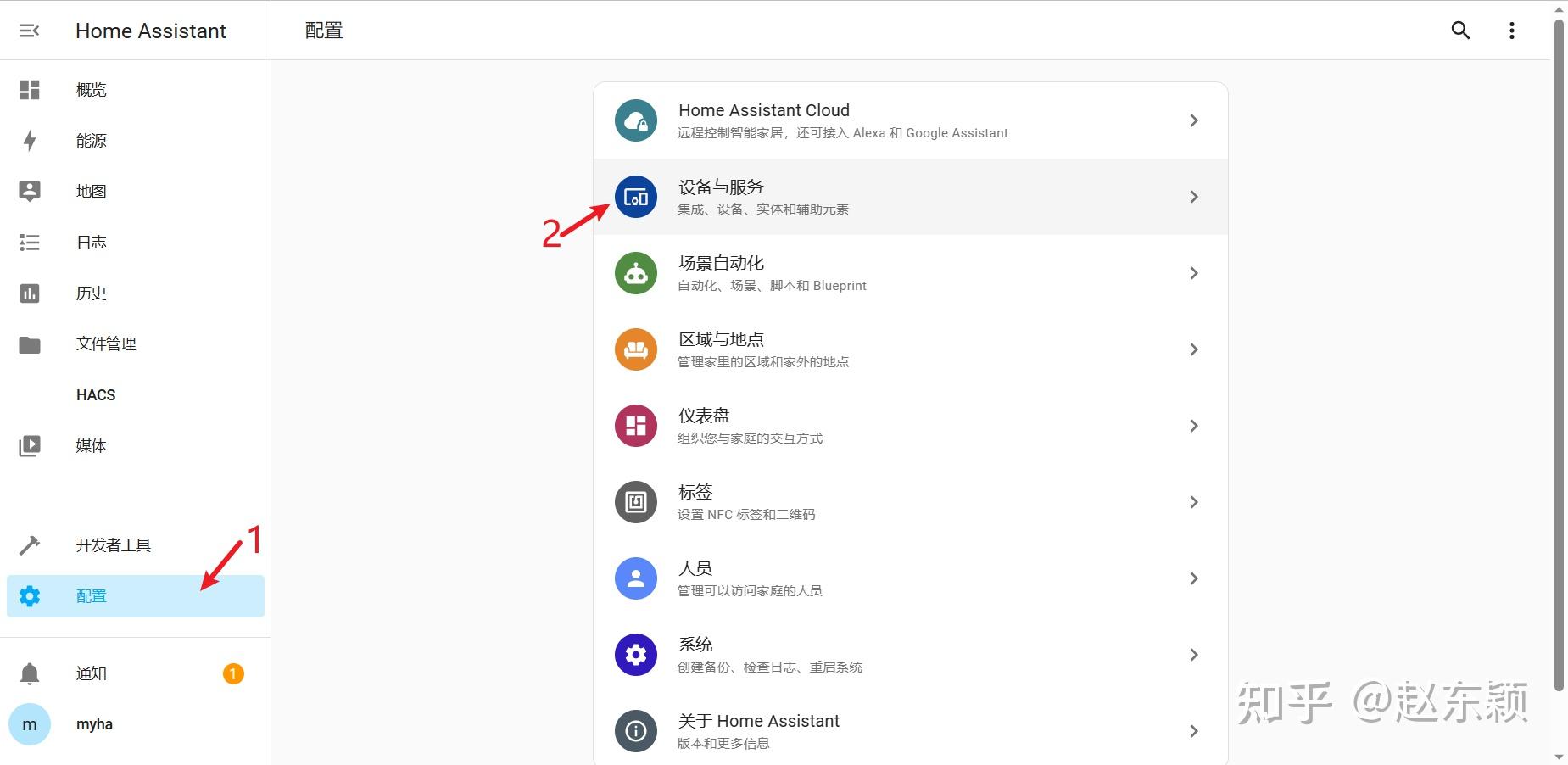Click the 通知 bell icon
This screenshot has width=1568, height=765.
(x=30, y=673)
